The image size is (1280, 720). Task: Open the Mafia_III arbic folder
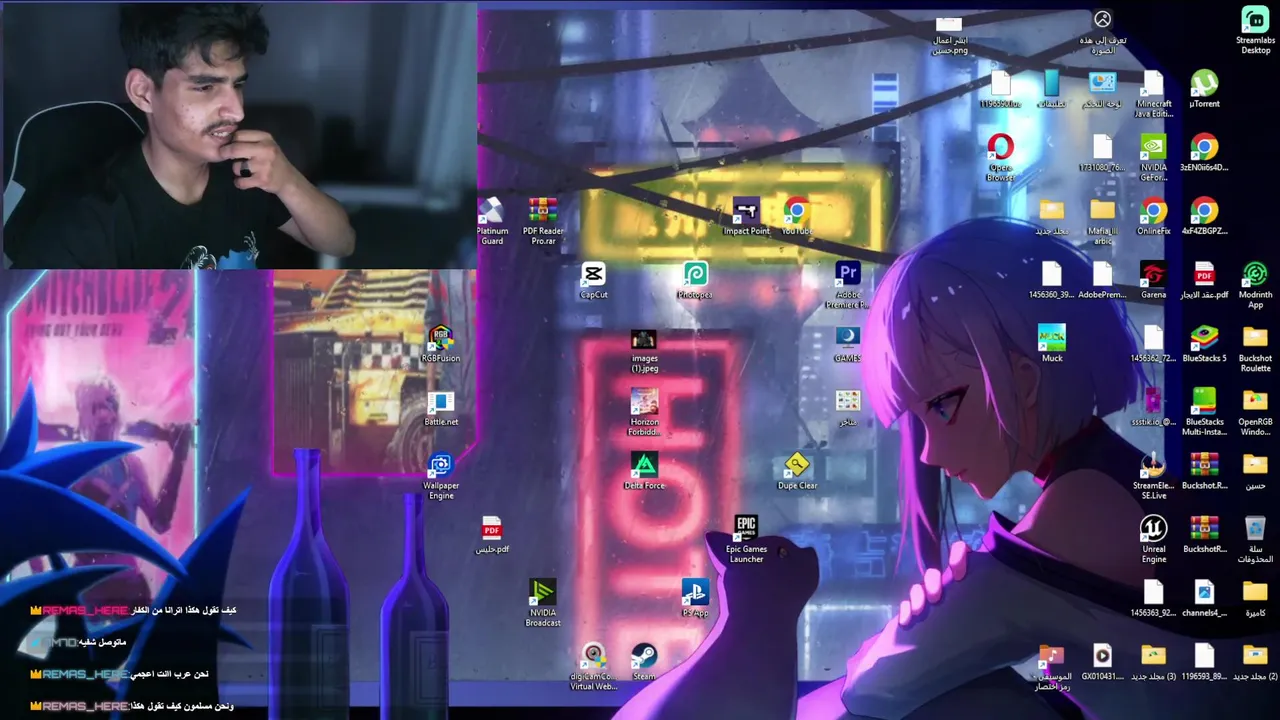(x=1102, y=221)
